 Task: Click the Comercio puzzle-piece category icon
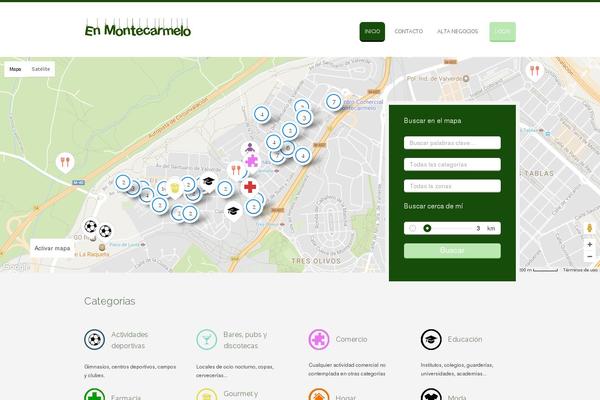coord(319,340)
